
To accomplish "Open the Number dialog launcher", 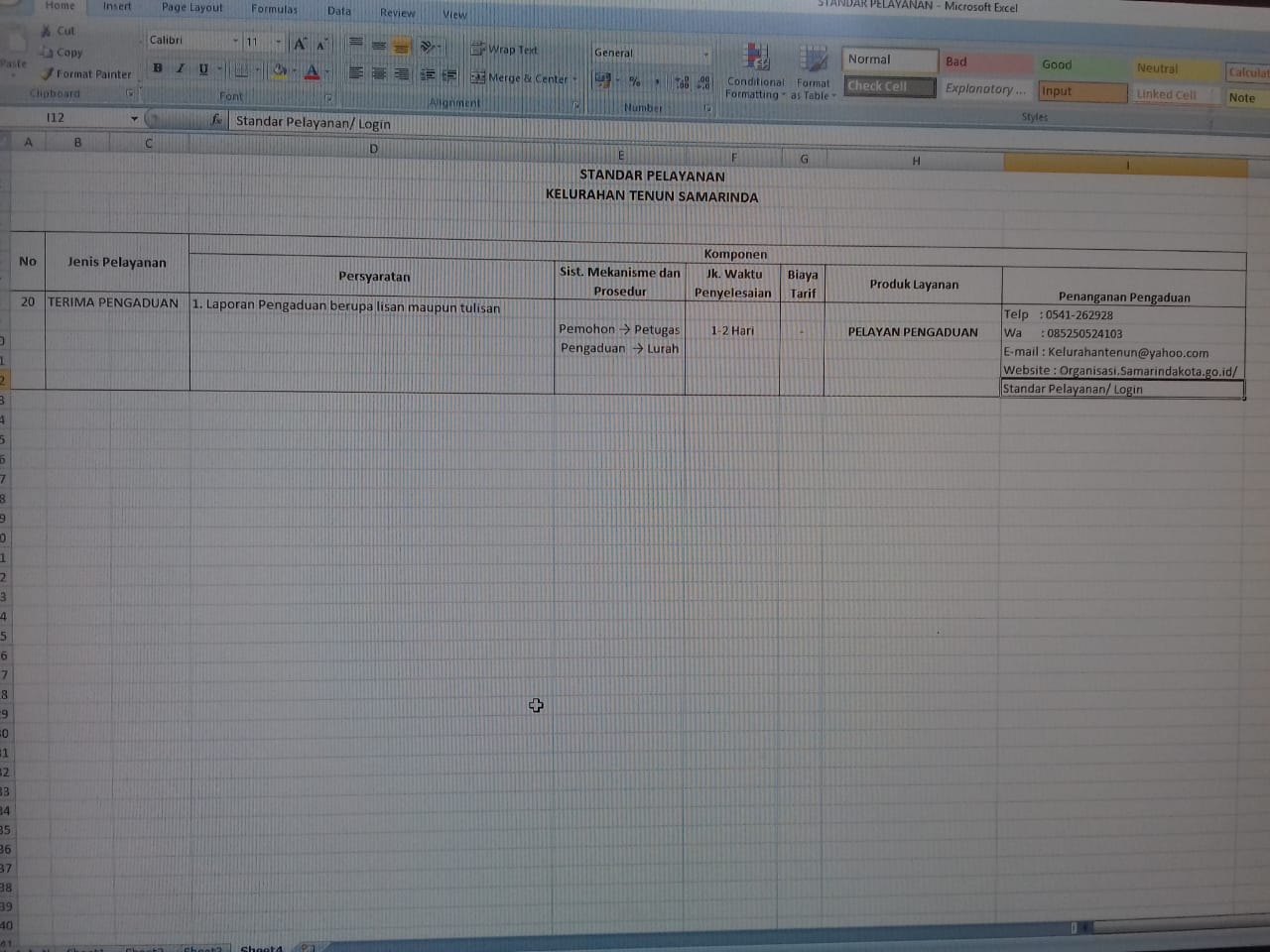I will click(x=707, y=108).
